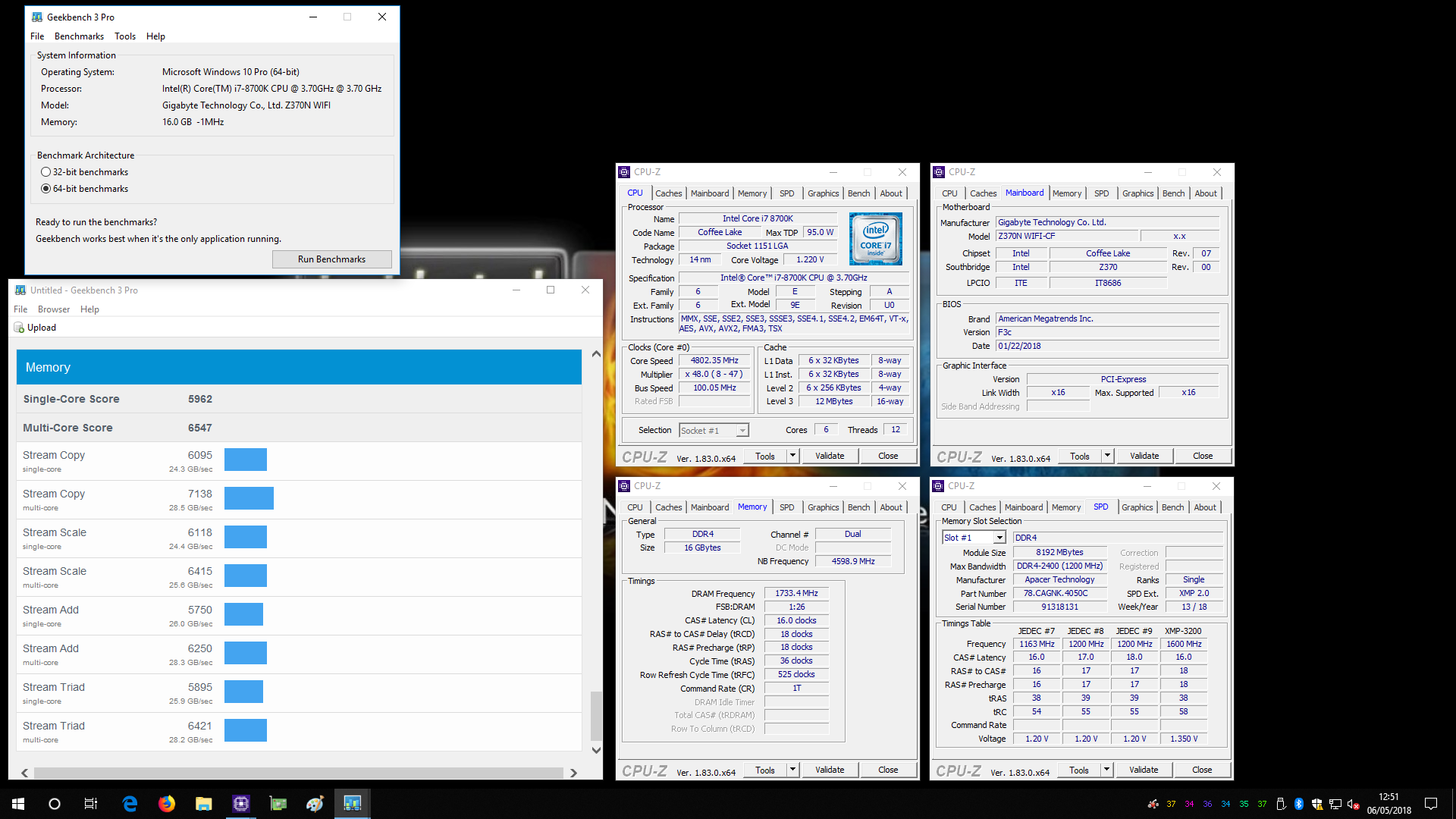Click the Memory section header in results

tap(299, 367)
